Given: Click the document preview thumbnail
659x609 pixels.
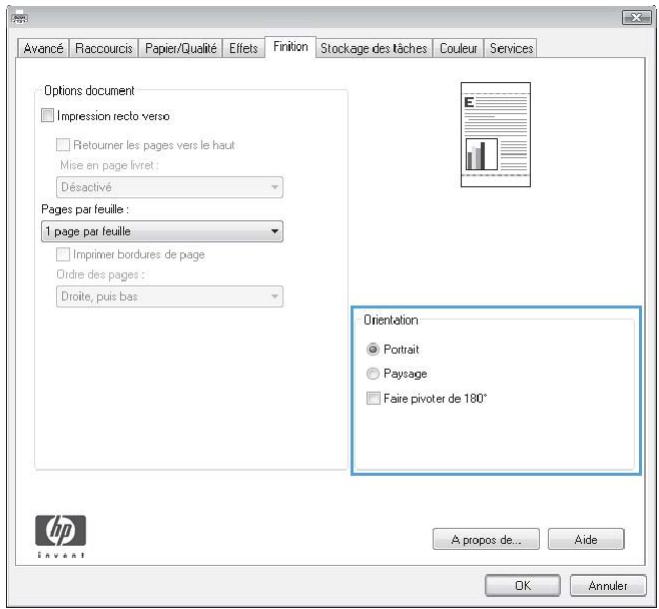Looking at the screenshot, I should (496, 134).
